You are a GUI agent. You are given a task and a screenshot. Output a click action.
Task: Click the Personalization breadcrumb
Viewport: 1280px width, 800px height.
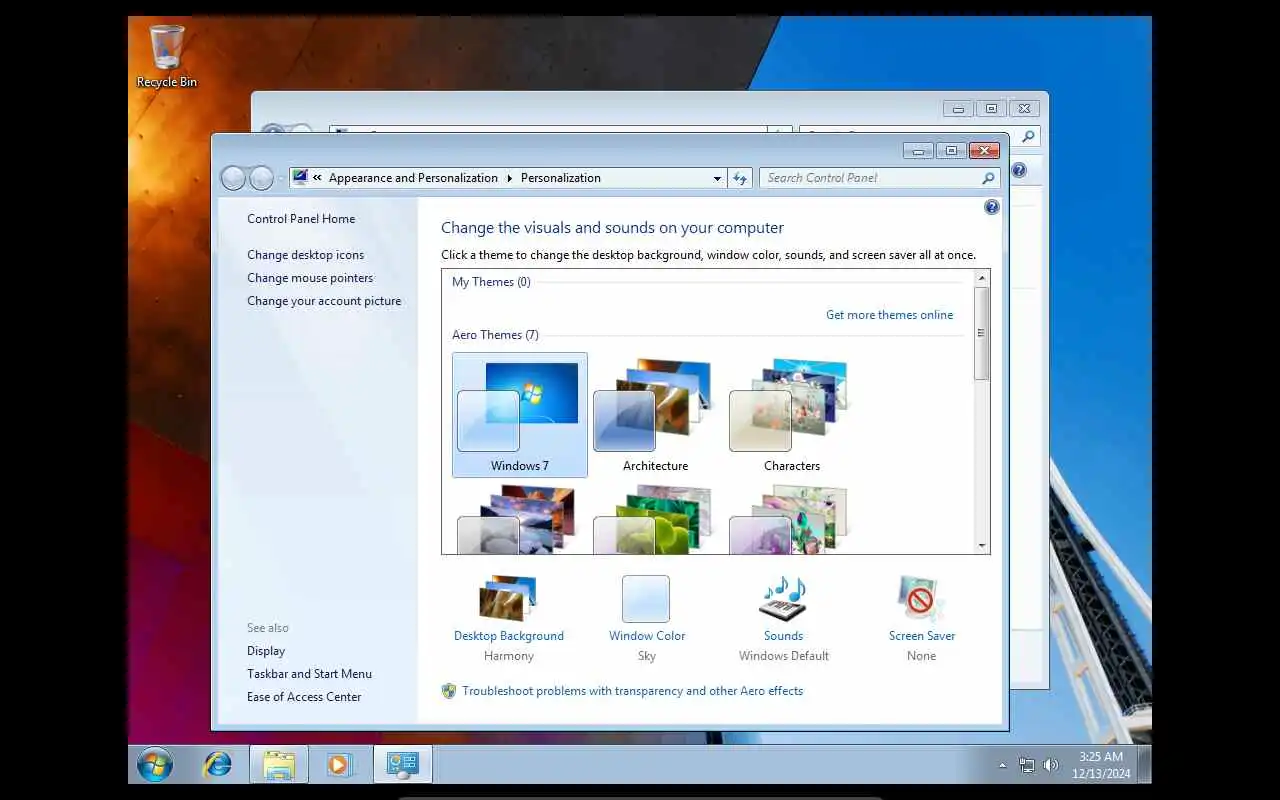(560, 178)
